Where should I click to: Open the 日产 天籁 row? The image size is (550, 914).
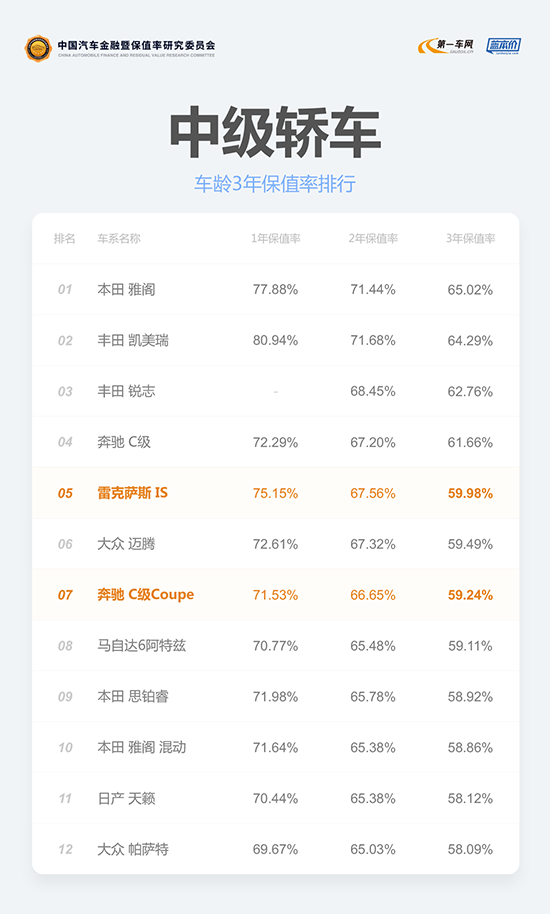point(276,799)
